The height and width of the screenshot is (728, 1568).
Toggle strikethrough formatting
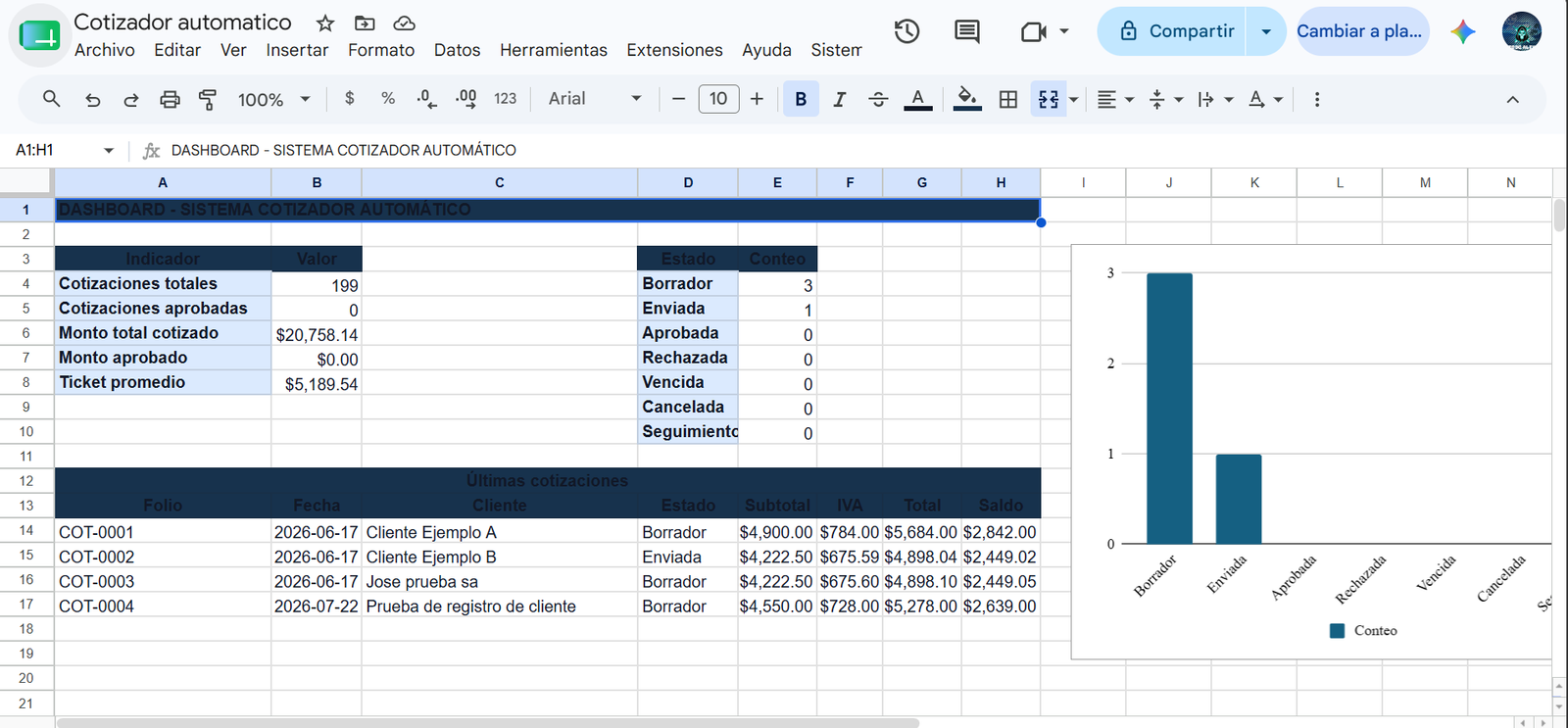tap(878, 99)
